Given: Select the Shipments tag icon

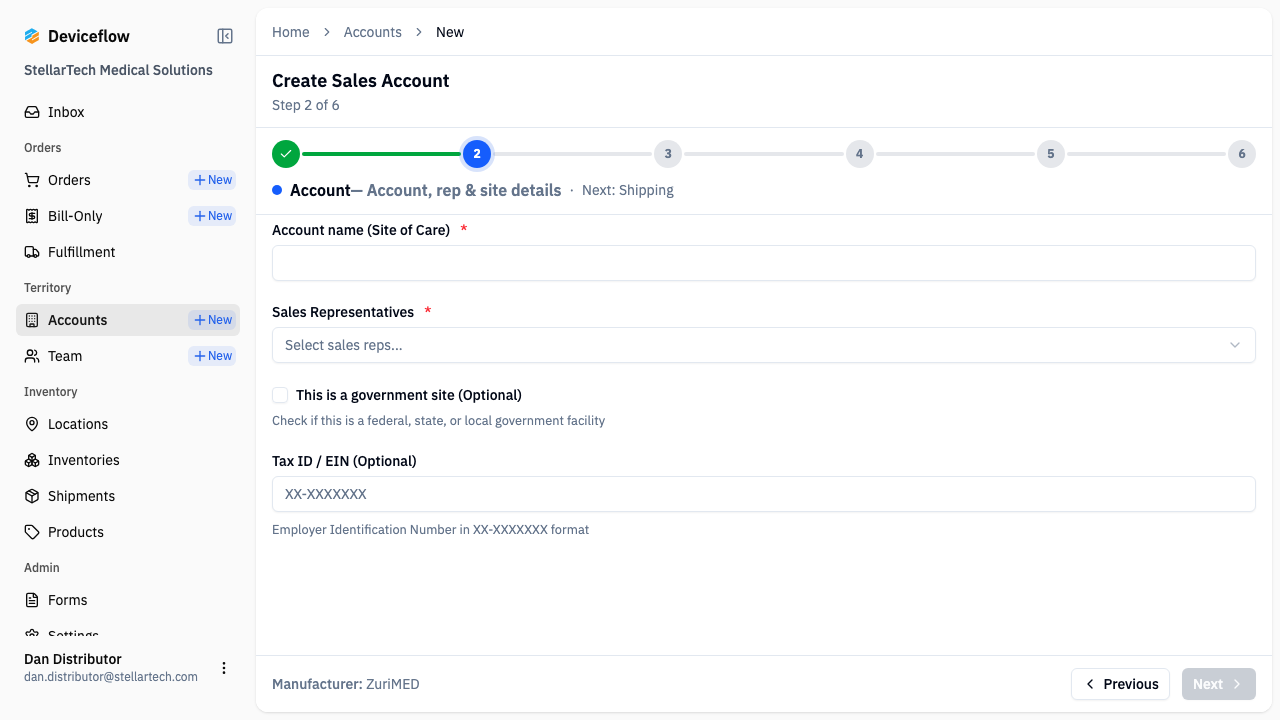Looking at the screenshot, I should tap(32, 496).
